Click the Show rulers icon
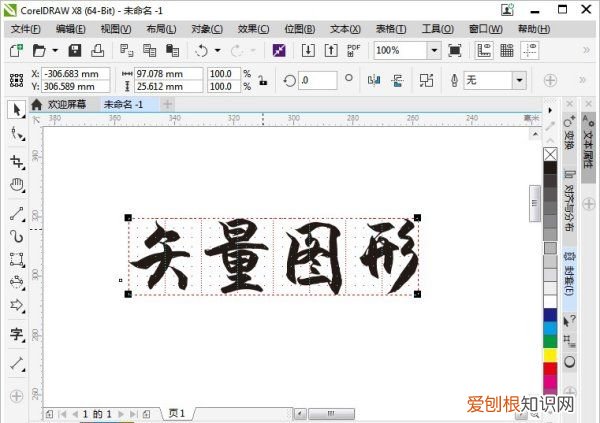The image size is (600, 423). click(x=484, y=51)
